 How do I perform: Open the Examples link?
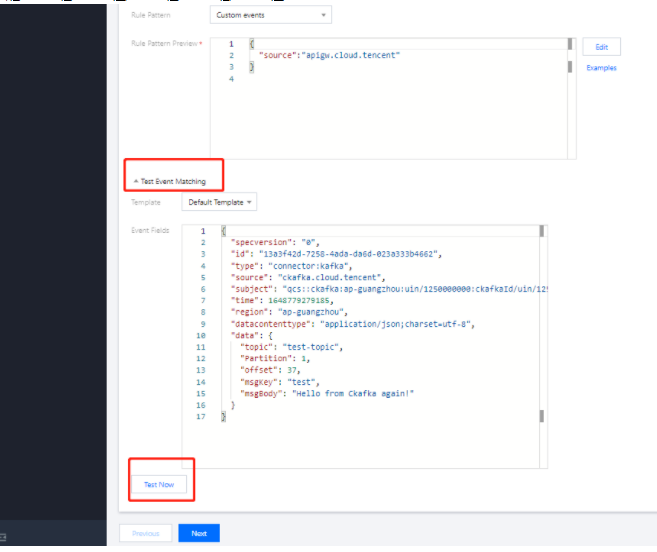tap(601, 68)
